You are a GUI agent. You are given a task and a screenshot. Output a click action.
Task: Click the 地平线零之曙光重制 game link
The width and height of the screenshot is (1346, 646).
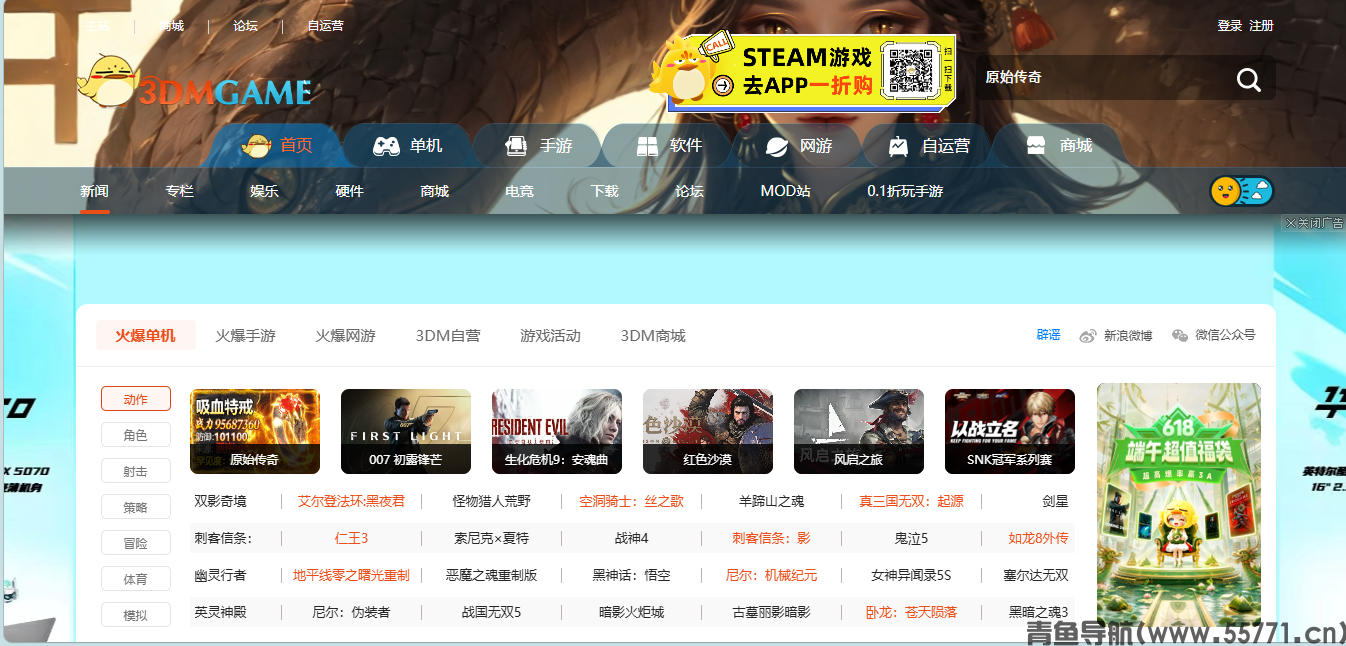(351, 575)
